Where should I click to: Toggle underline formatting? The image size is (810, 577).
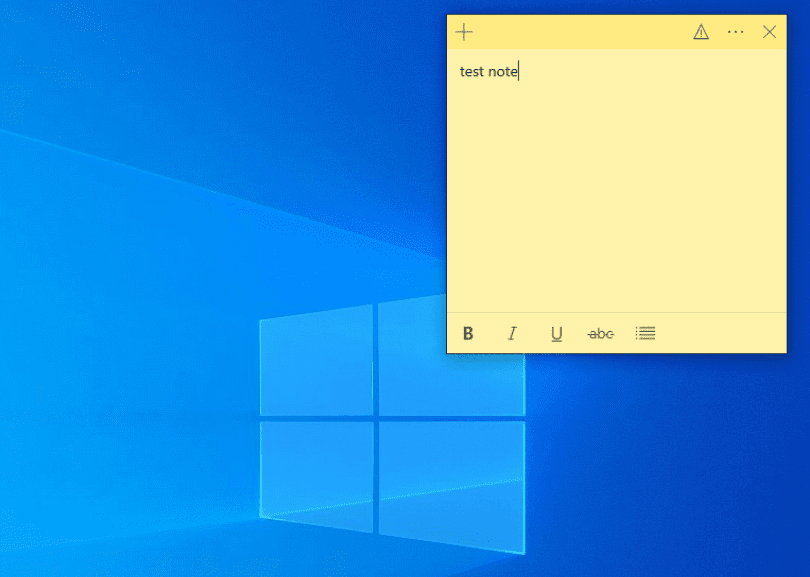coord(556,334)
